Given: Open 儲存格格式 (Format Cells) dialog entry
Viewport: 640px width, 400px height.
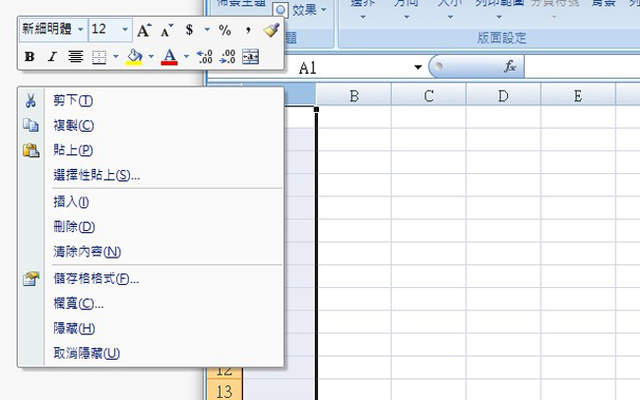Looking at the screenshot, I should (x=95, y=278).
